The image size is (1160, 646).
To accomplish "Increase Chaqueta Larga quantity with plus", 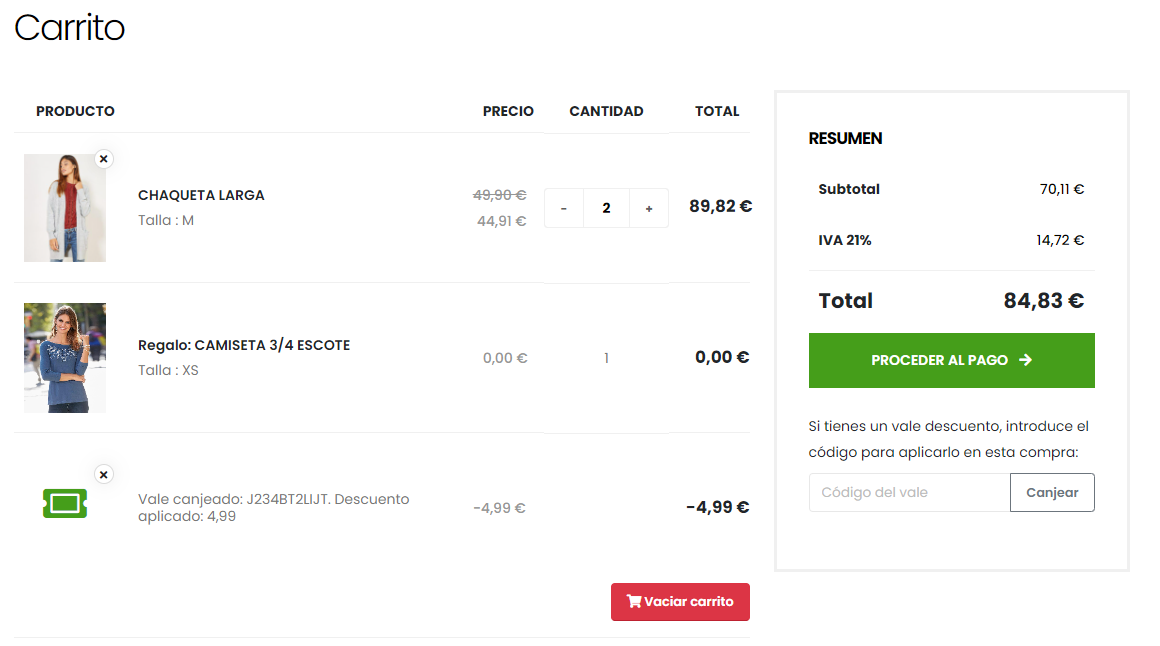I will click(649, 208).
